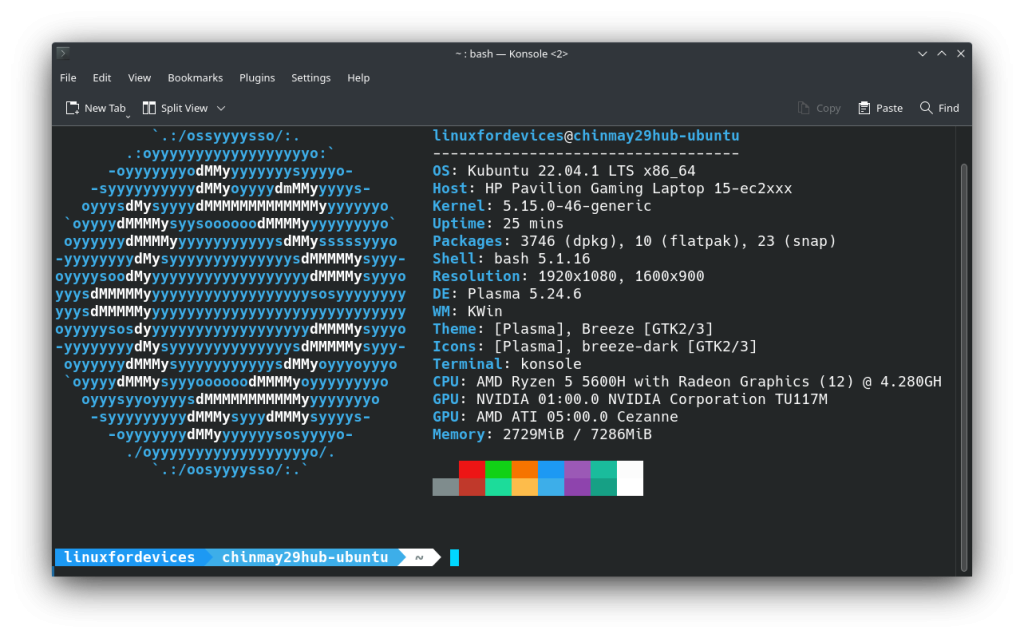Click the blinking terminal cursor block

click(x=455, y=558)
